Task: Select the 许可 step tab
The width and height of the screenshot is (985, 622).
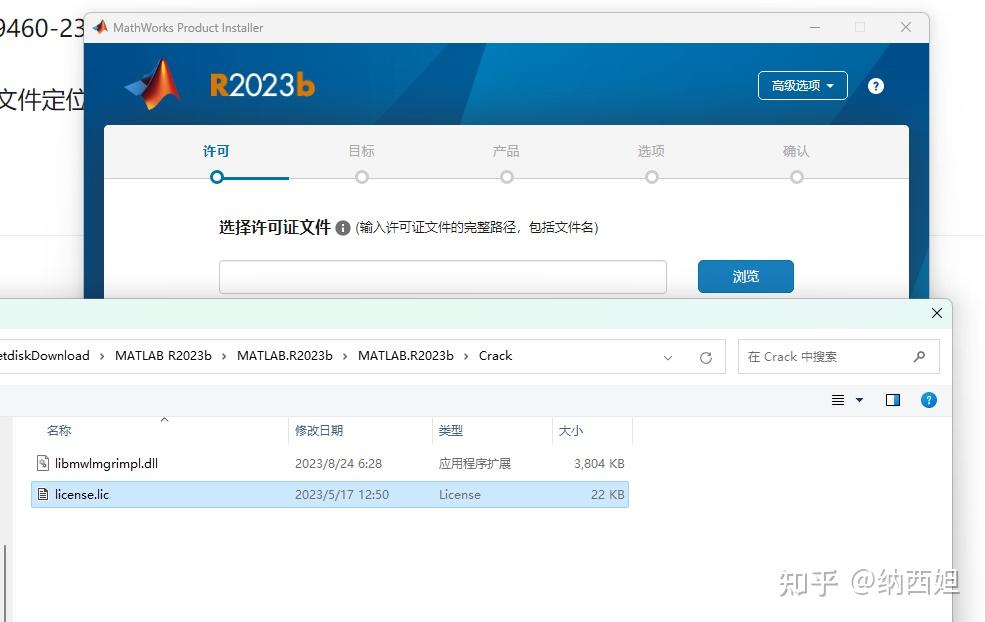Action: [216, 151]
